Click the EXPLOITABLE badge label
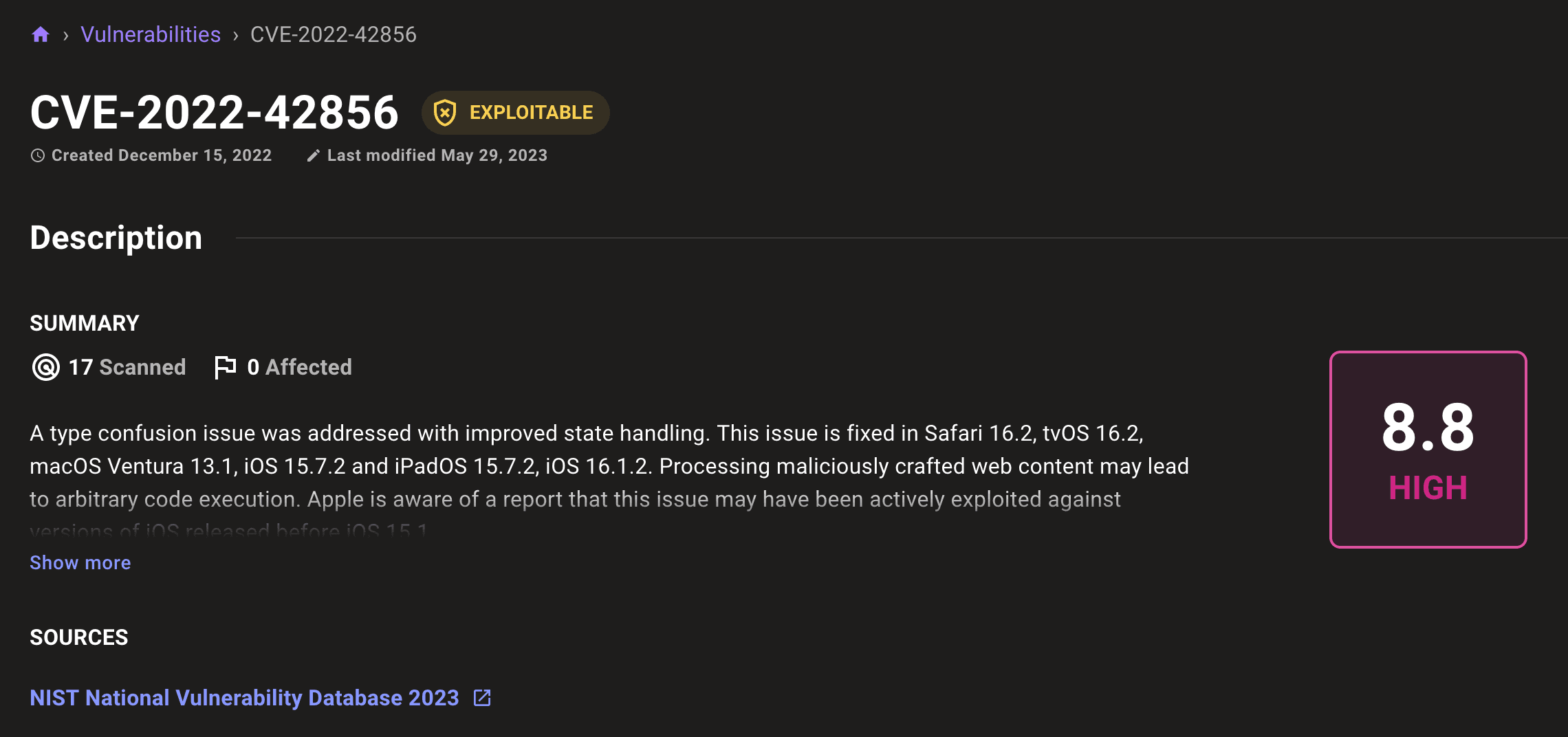 coord(531,113)
